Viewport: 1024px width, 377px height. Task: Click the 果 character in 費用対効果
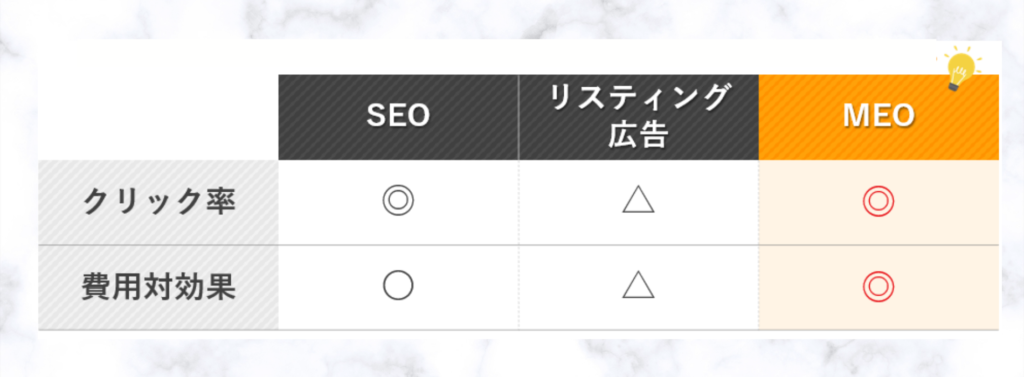(x=220, y=287)
